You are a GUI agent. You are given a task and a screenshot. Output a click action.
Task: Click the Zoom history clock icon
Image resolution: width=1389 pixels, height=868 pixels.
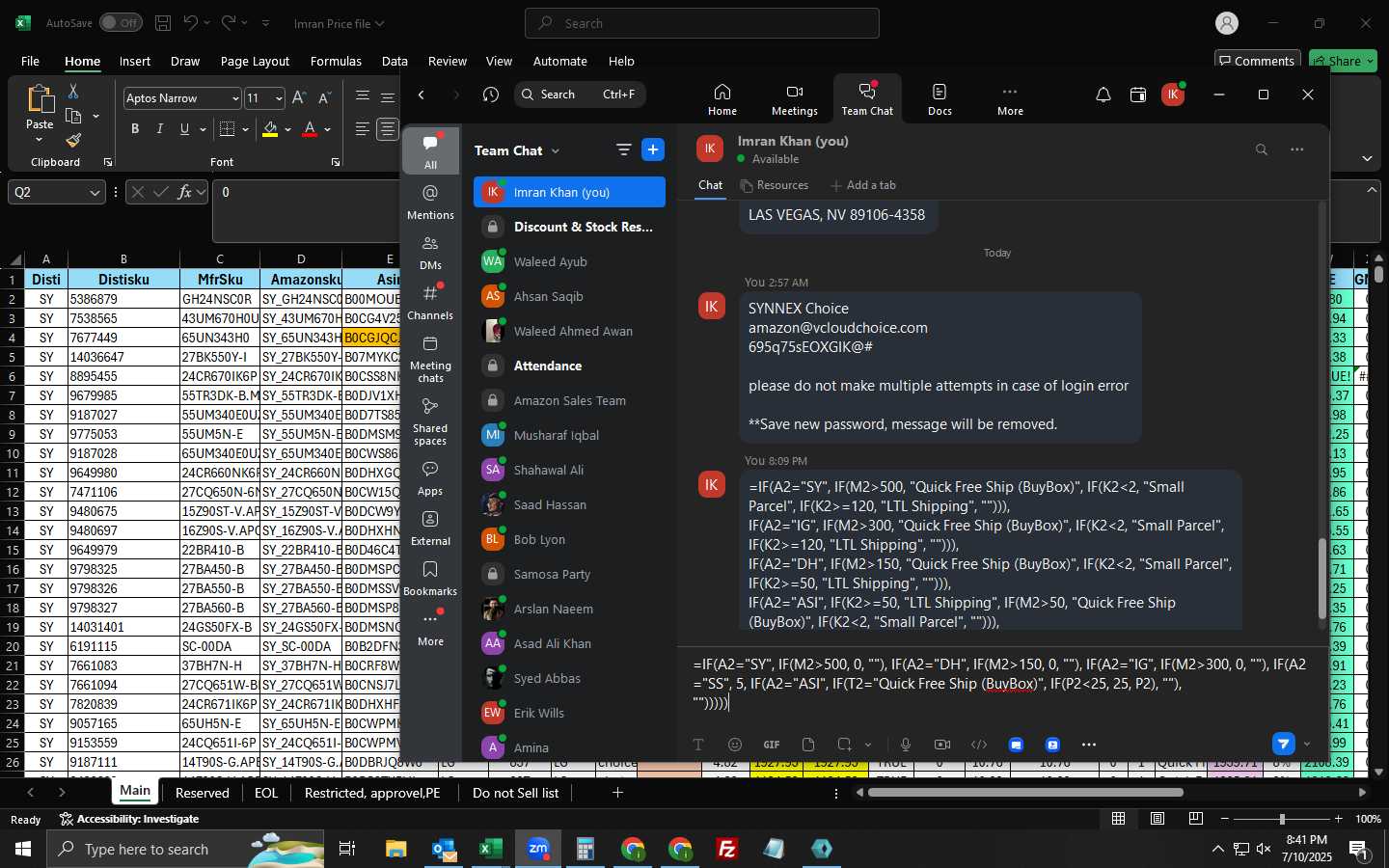click(491, 95)
